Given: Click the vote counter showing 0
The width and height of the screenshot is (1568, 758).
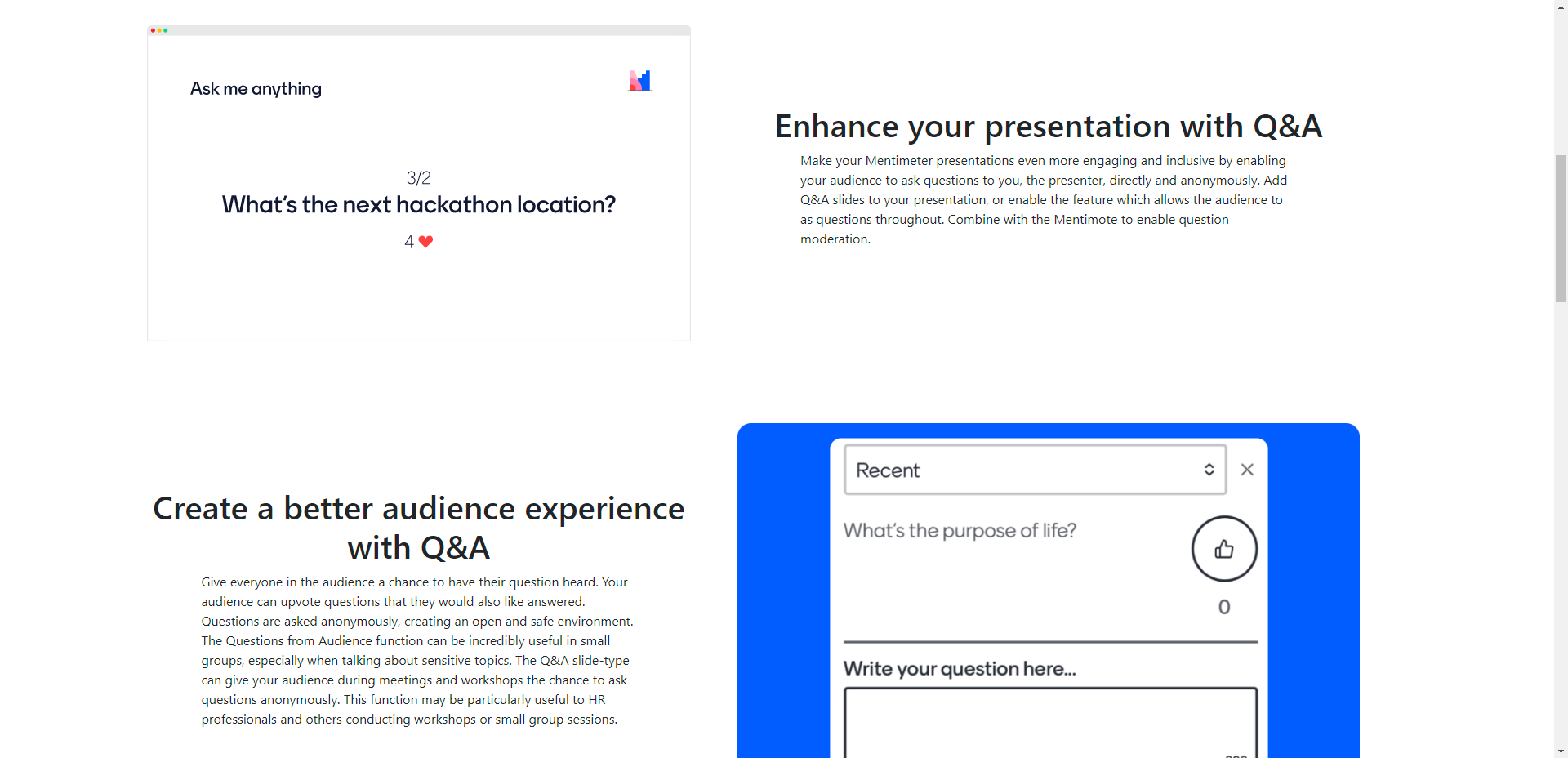Looking at the screenshot, I should [x=1223, y=606].
